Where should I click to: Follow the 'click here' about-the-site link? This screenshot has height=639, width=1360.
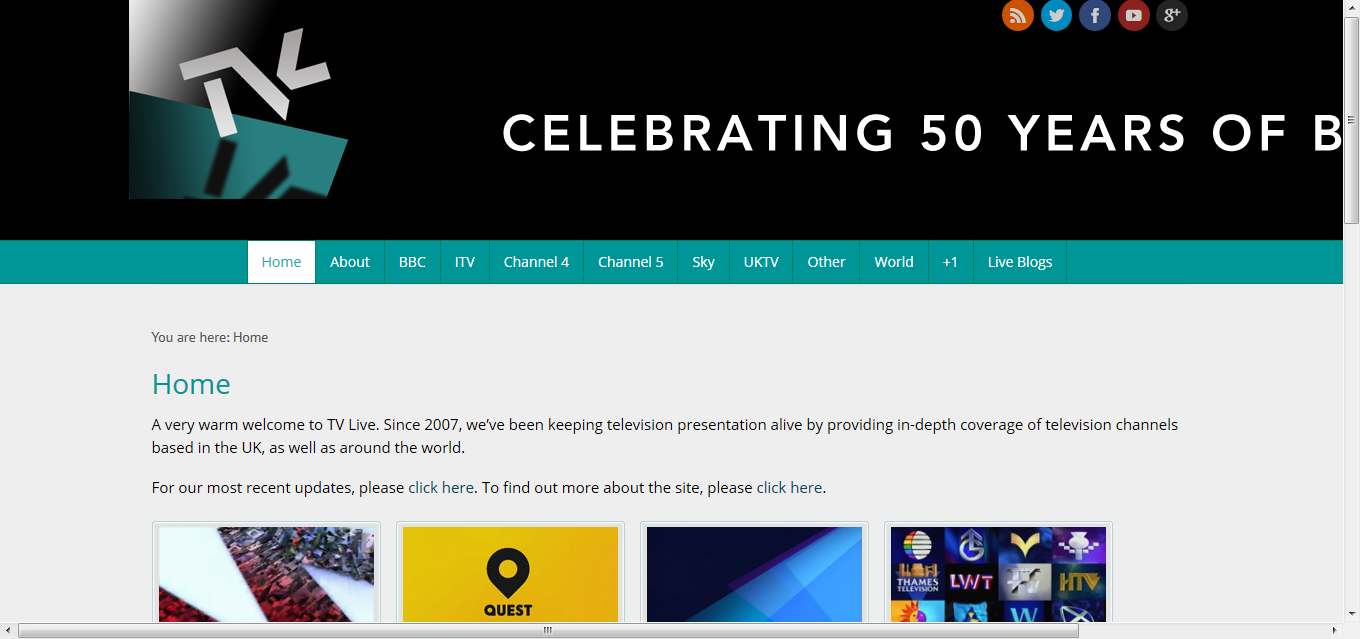[x=789, y=488]
